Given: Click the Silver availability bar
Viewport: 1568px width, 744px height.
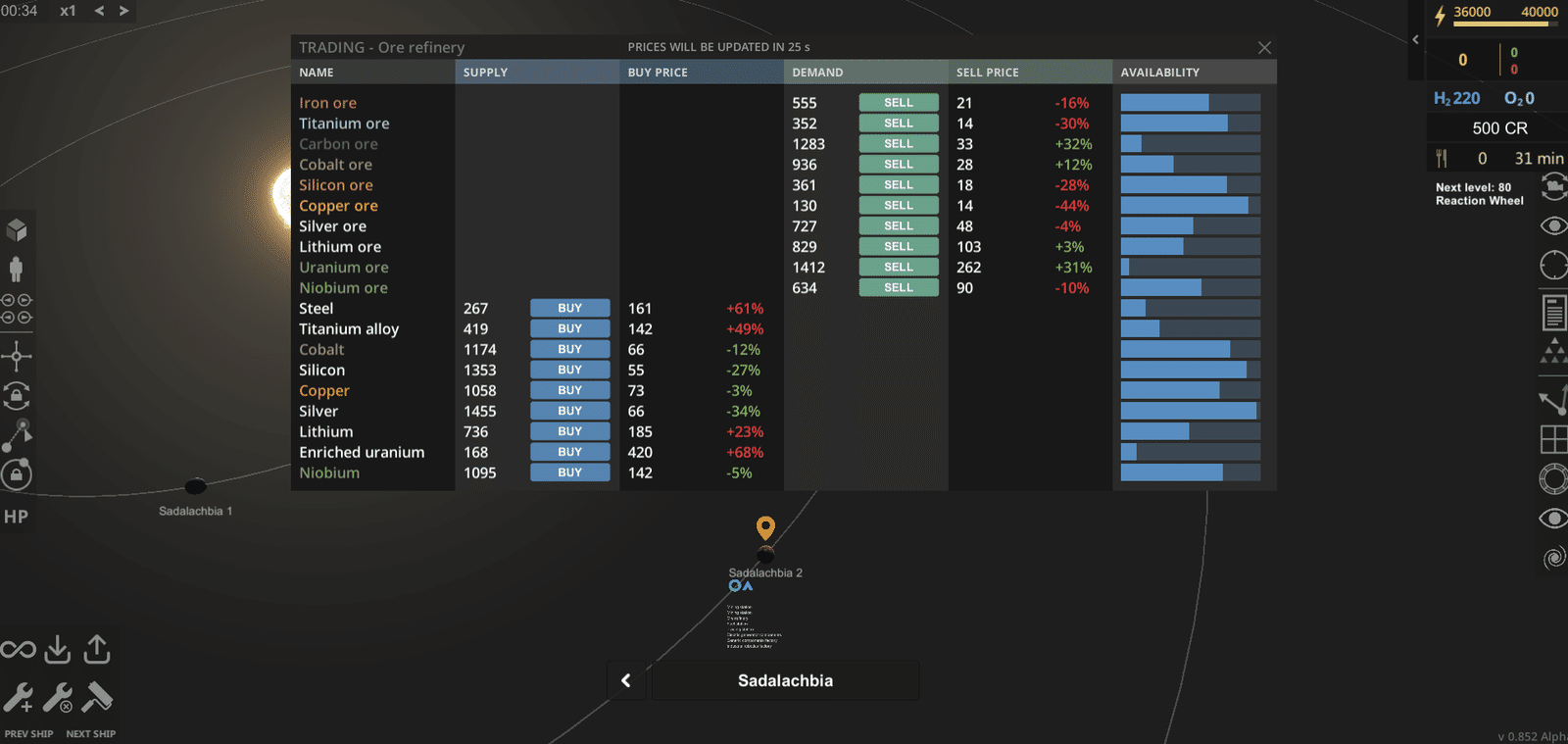Looking at the screenshot, I should 1191,411.
